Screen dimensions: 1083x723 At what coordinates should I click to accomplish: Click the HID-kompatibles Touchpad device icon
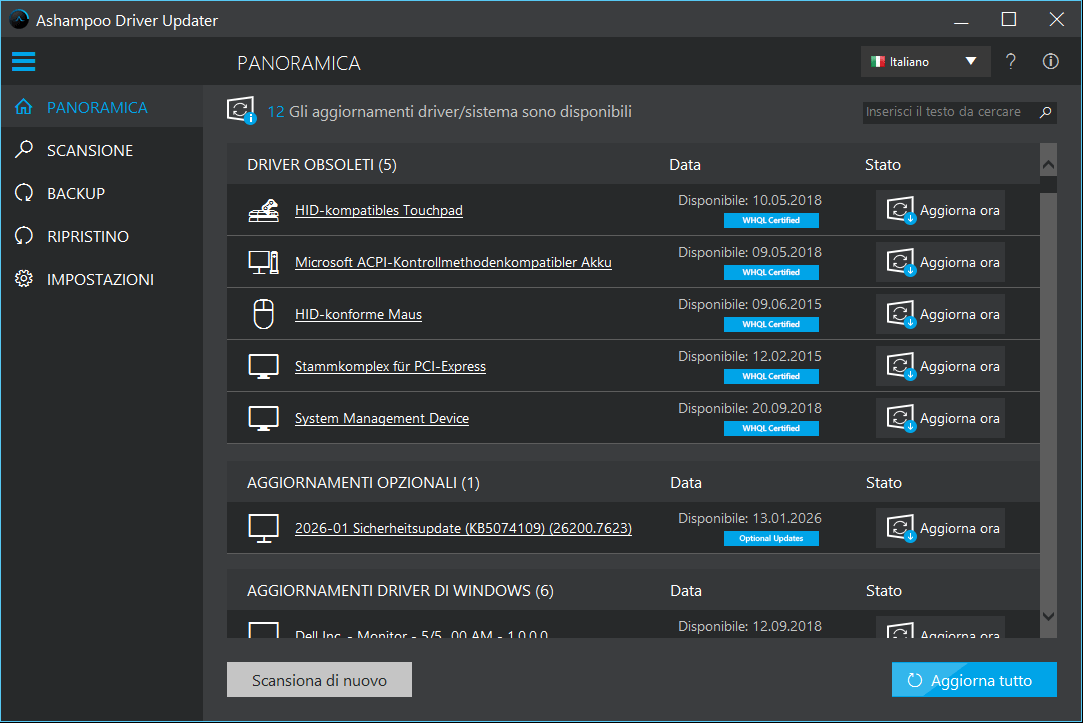[263, 211]
